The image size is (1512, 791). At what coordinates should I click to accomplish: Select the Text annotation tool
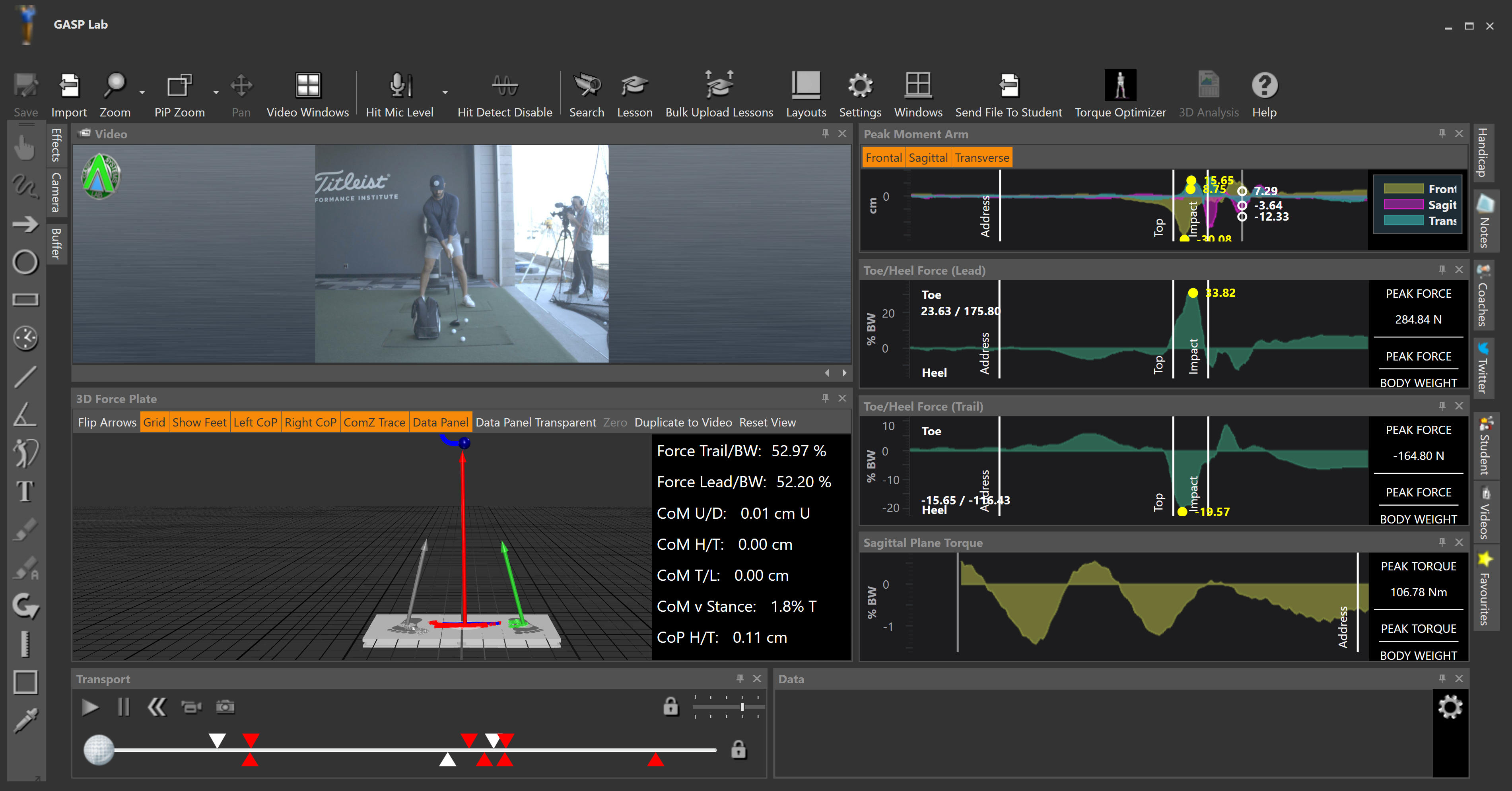(x=25, y=491)
